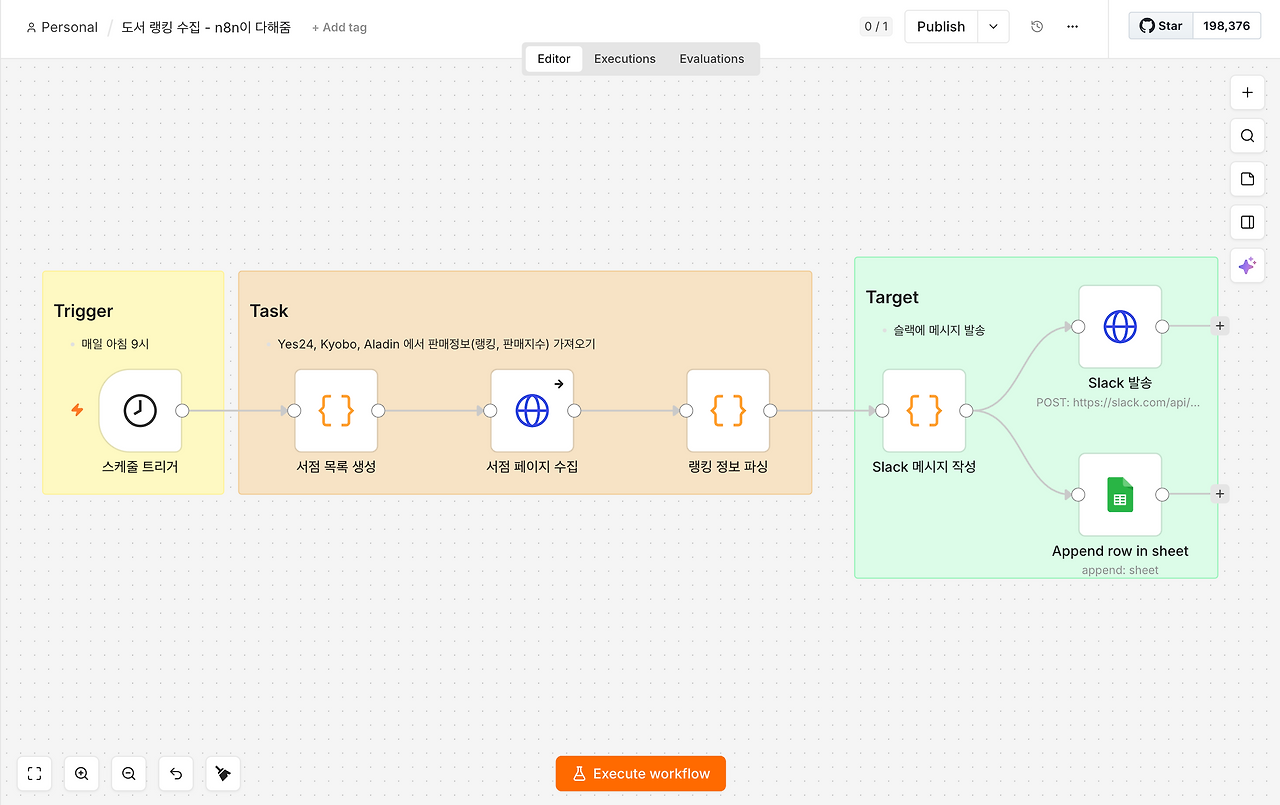The width and height of the screenshot is (1280, 805).
Task: Click the 198,376 star count
Action: tap(1226, 26)
